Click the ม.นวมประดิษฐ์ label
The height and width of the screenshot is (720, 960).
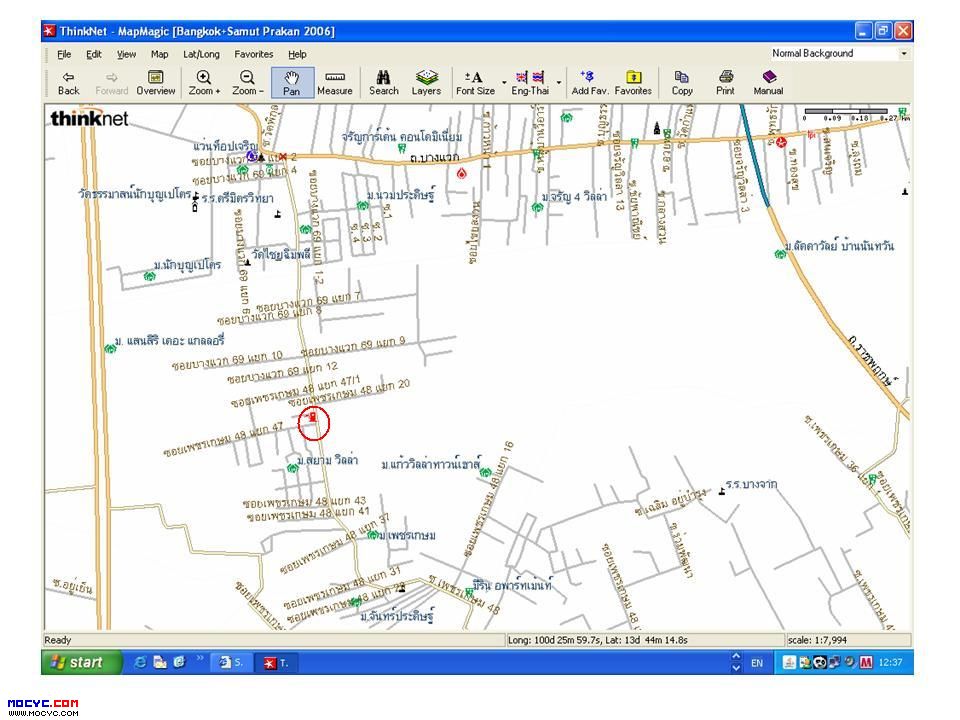pos(401,195)
